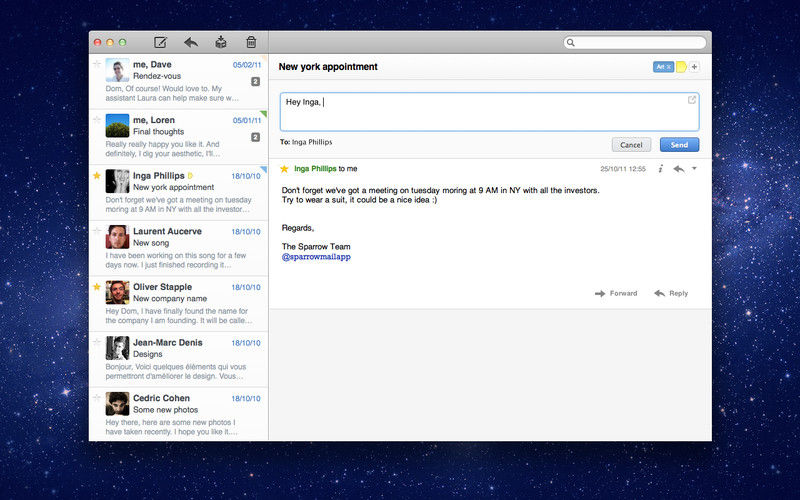
Task: Toggle the star next to Inga Phillips header
Action: (x=284, y=168)
